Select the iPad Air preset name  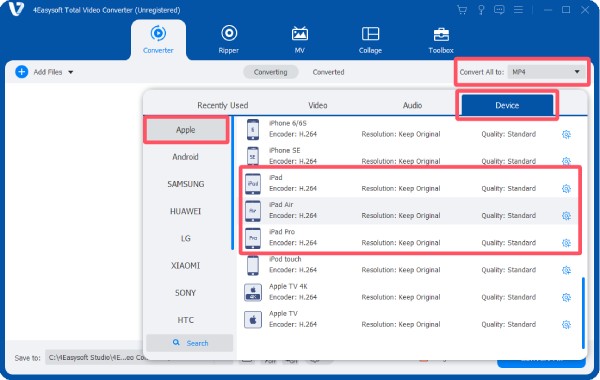pyautogui.click(x=281, y=205)
